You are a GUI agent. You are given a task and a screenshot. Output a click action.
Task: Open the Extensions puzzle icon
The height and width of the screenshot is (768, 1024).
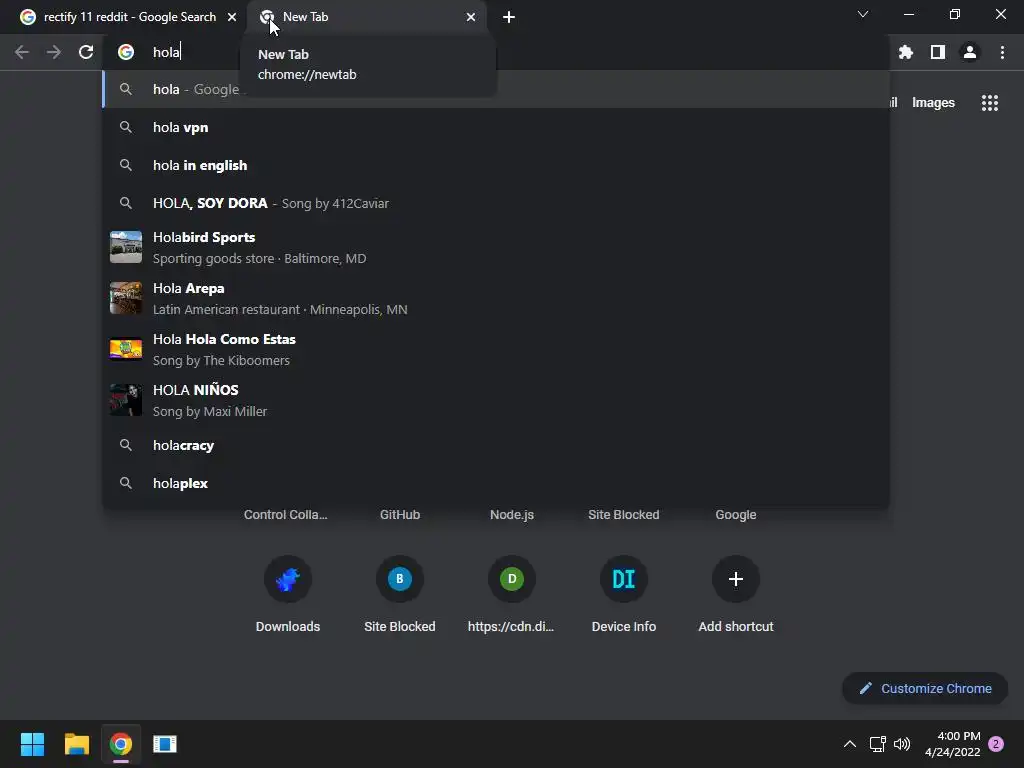(x=905, y=52)
